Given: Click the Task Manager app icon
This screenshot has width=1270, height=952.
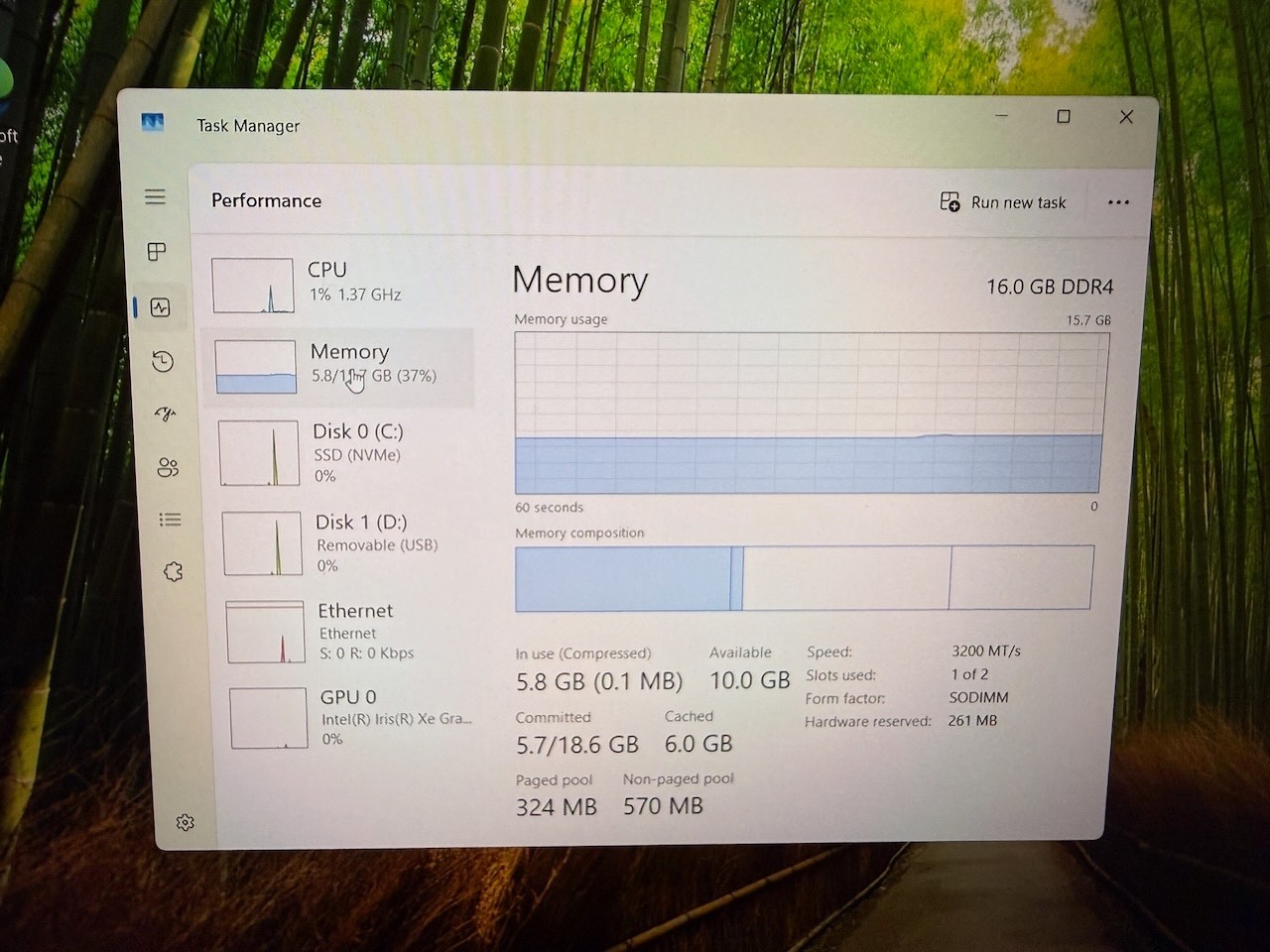Looking at the screenshot, I should coord(152,123).
